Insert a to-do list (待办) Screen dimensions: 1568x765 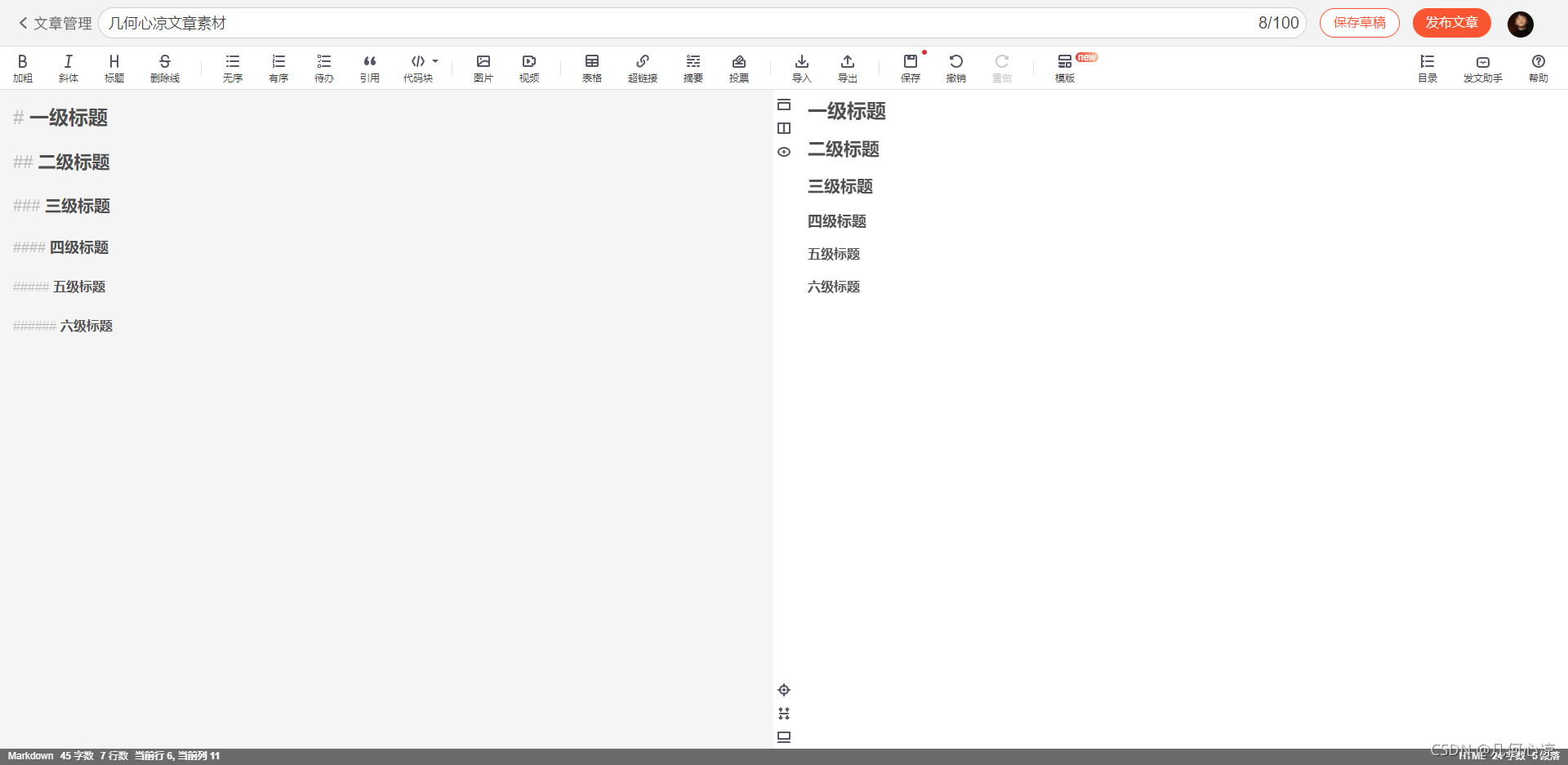[324, 69]
